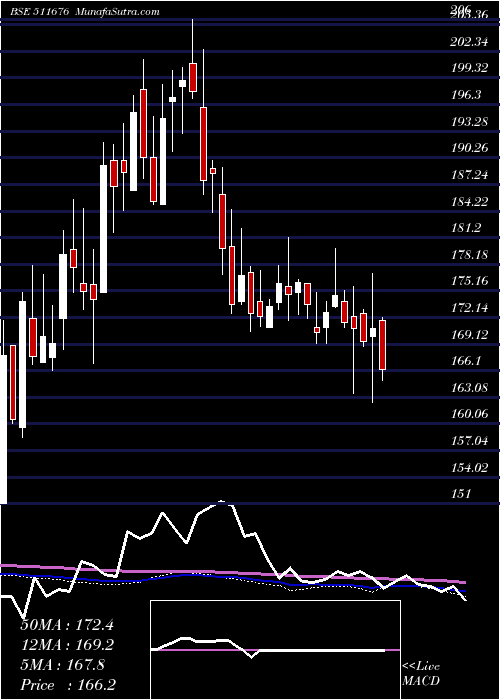Click the 202.34 price axis label

click(468, 43)
